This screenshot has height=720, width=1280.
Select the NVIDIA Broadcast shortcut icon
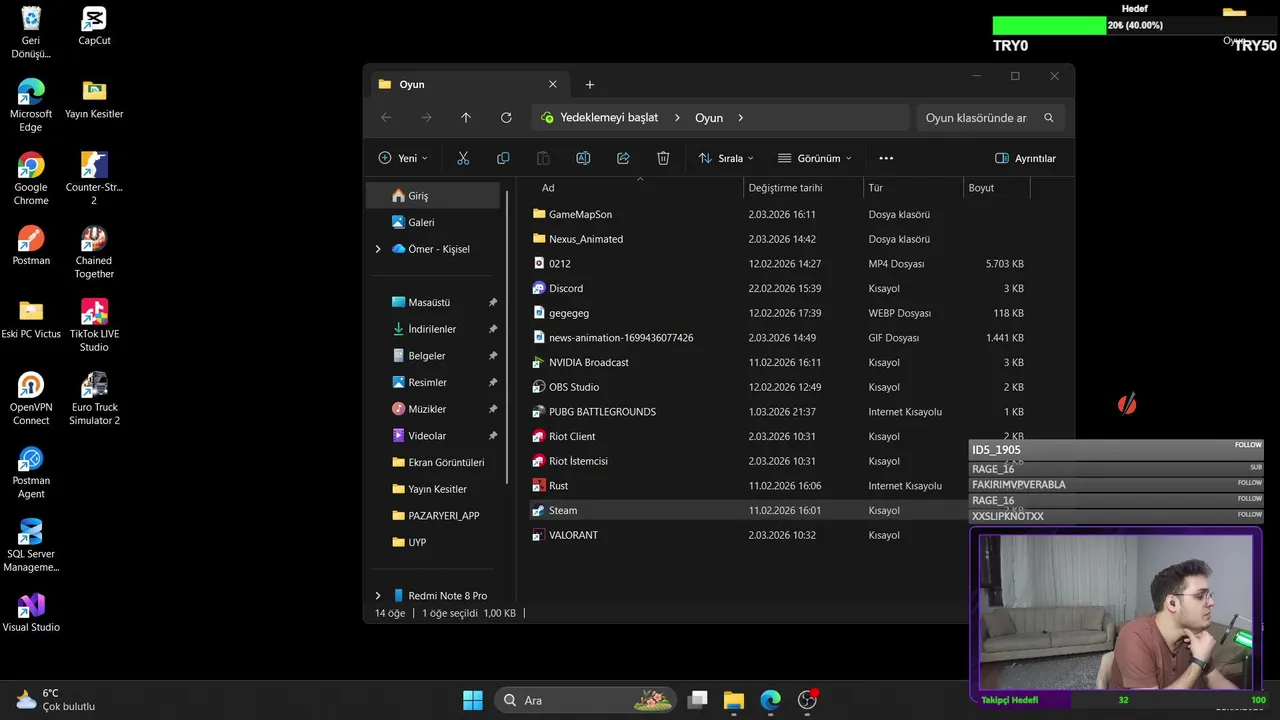539,362
